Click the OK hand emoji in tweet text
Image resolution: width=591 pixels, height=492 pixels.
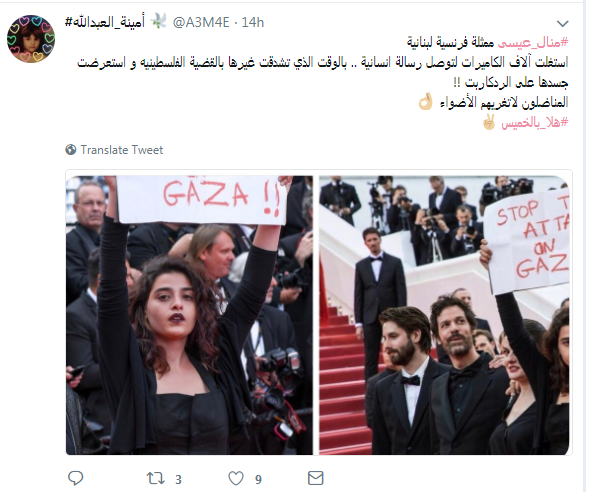426,102
